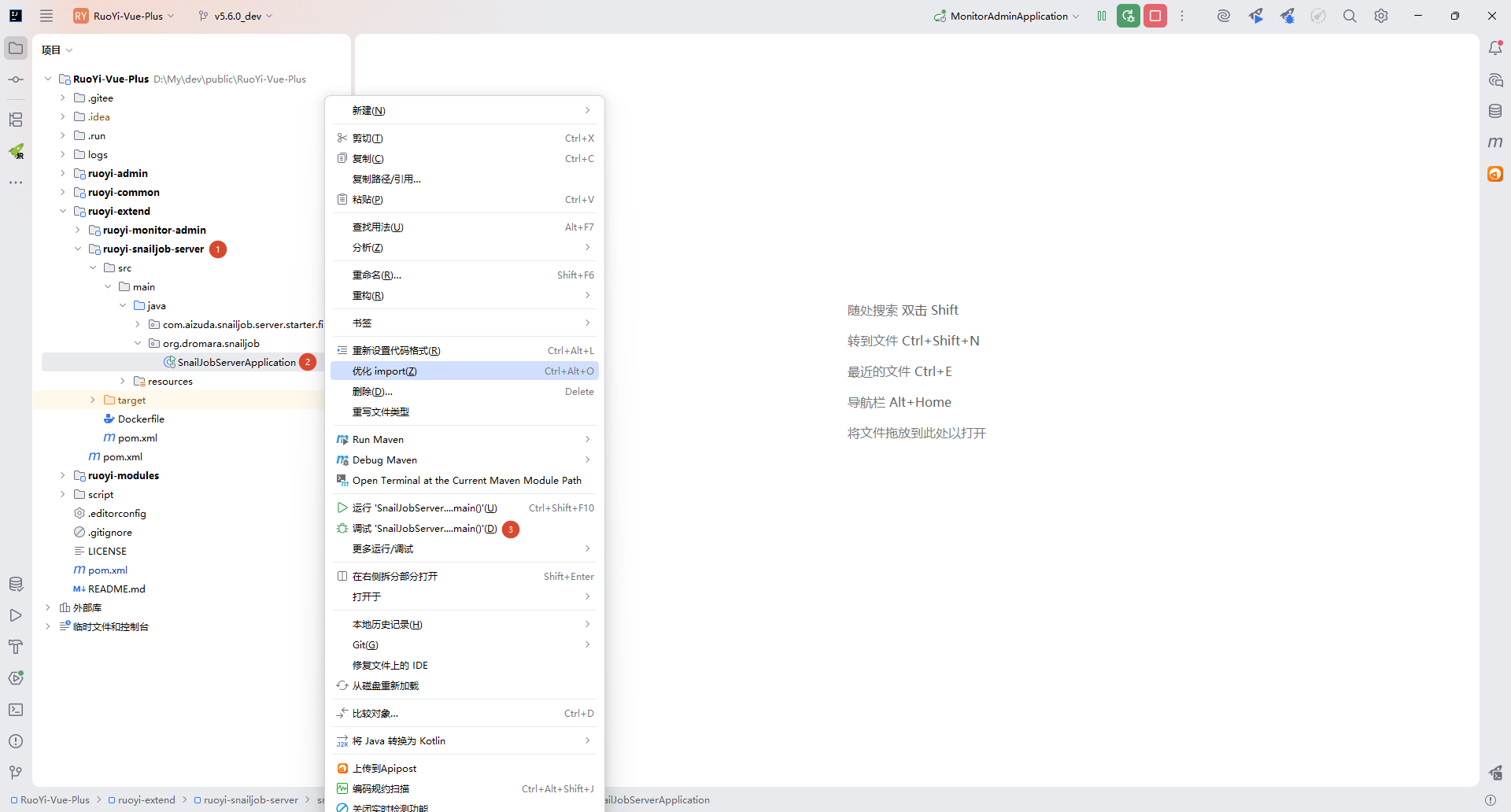Open the Problems tool window icon
This screenshot has width=1511, height=812.
16,741
